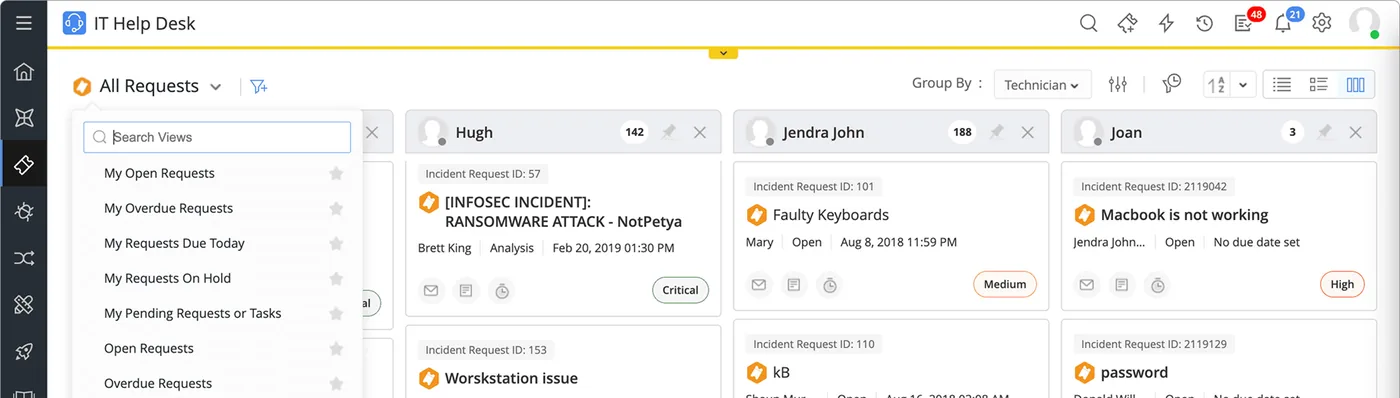Close the Joan column

pos(1355,132)
